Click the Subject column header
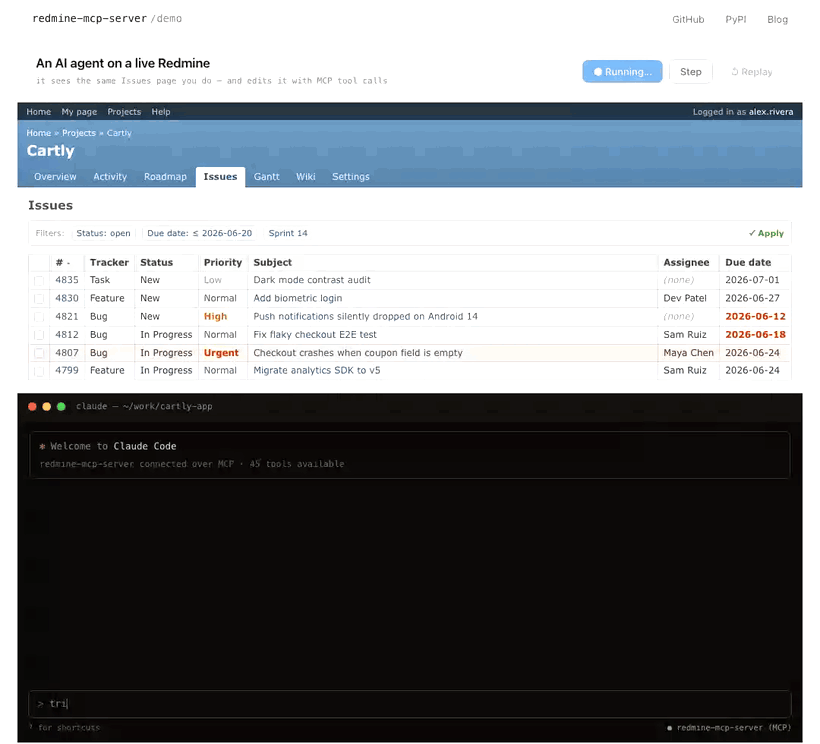This screenshot has height=744, width=820. pyautogui.click(x=272, y=262)
